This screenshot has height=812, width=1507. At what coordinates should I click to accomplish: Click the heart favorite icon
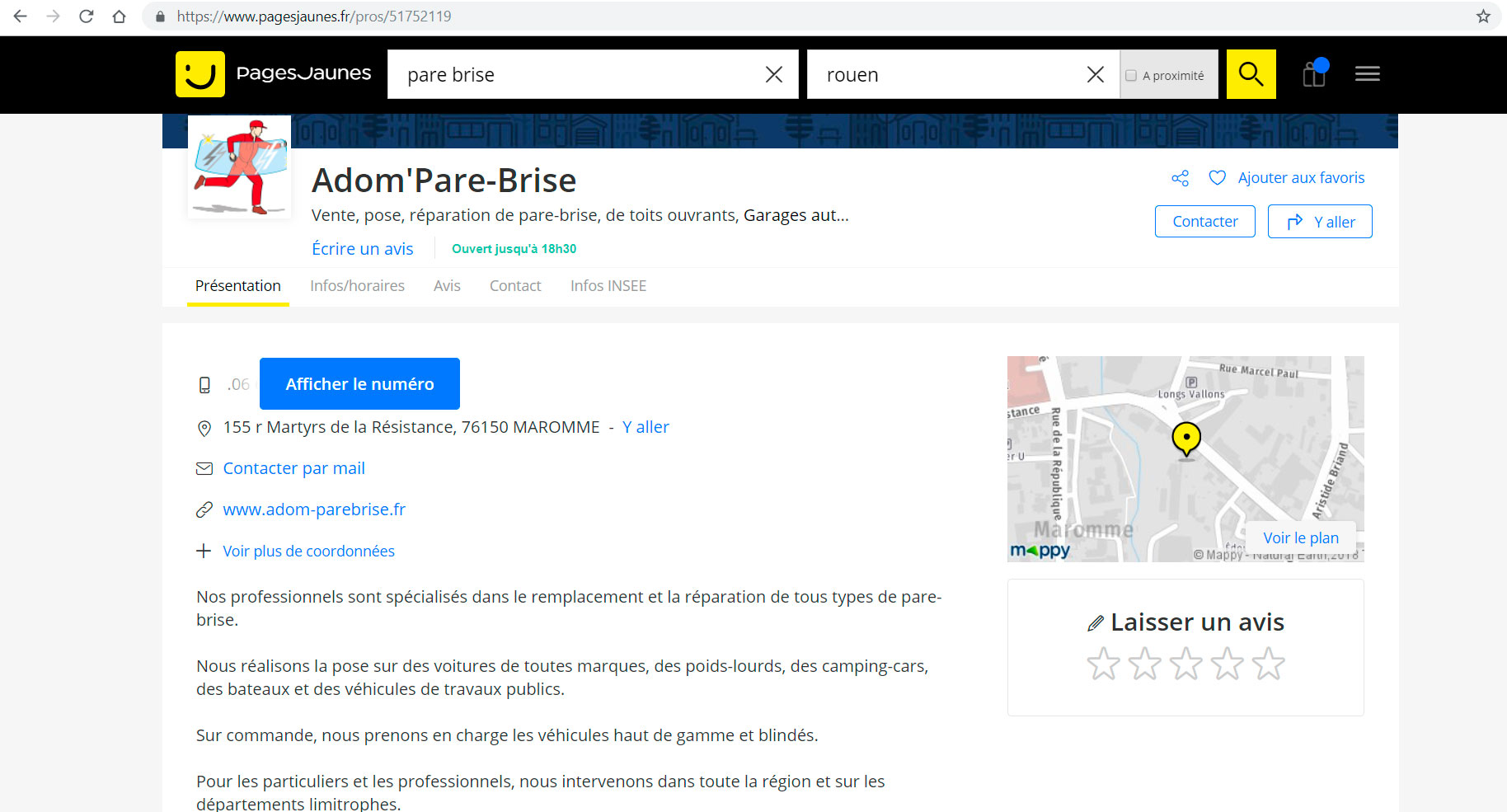pos(1217,178)
